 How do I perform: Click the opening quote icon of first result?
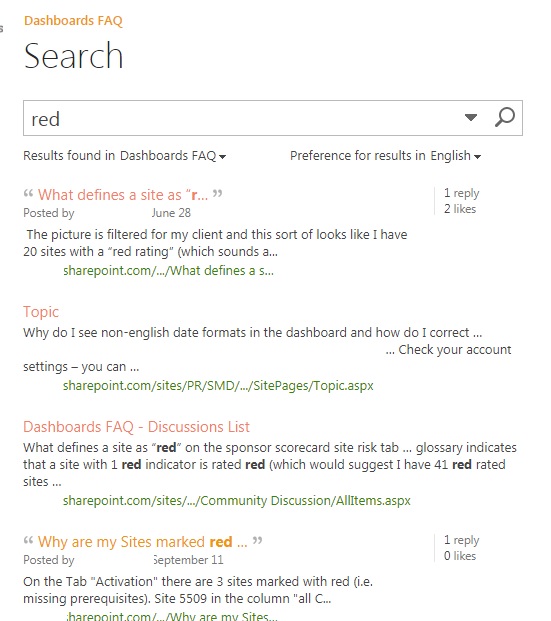(x=28, y=194)
